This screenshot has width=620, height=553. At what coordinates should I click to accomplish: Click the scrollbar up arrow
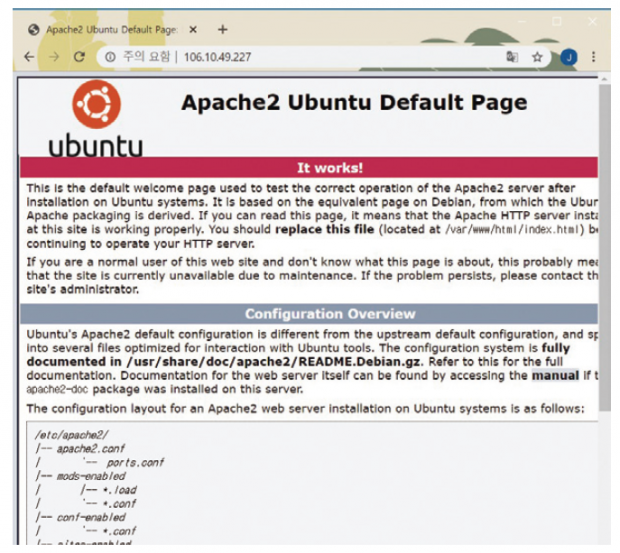pos(604,79)
